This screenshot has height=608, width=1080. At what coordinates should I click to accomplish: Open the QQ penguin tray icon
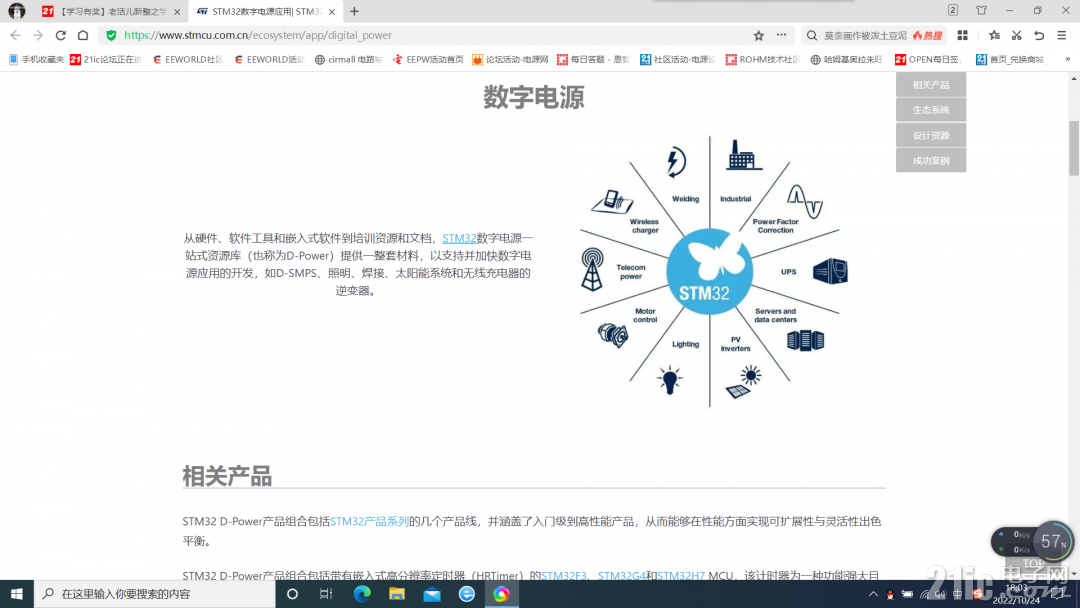(890, 594)
